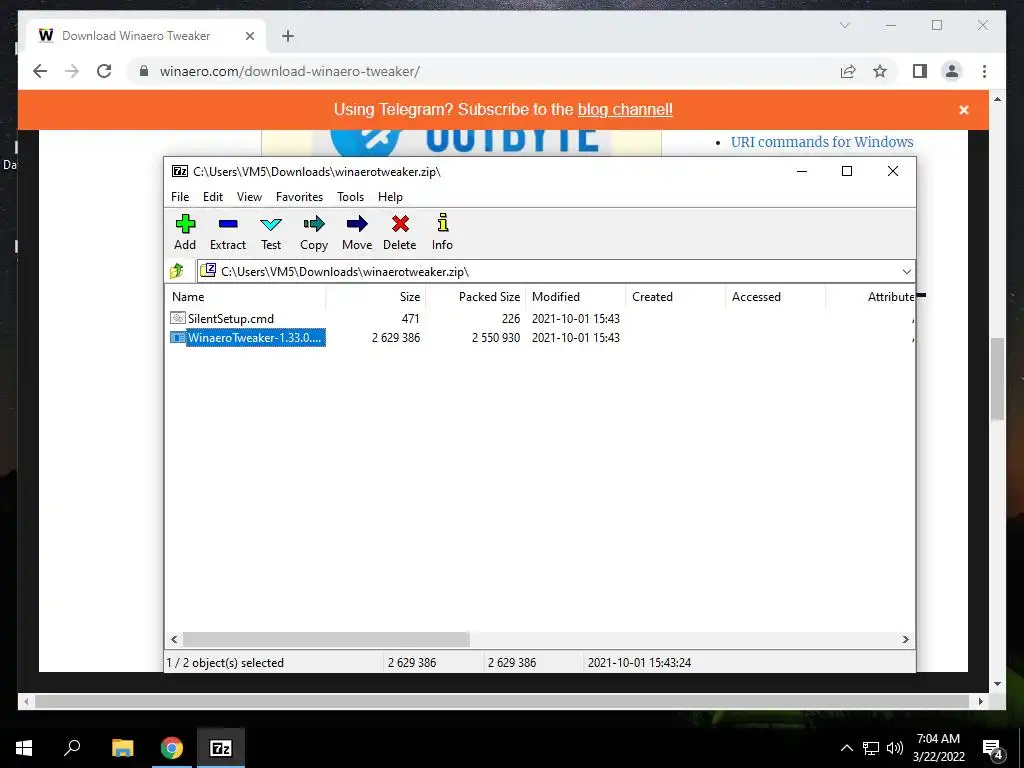Open the Chrome profile avatar
Screen dimensions: 1024x768
(x=952, y=71)
